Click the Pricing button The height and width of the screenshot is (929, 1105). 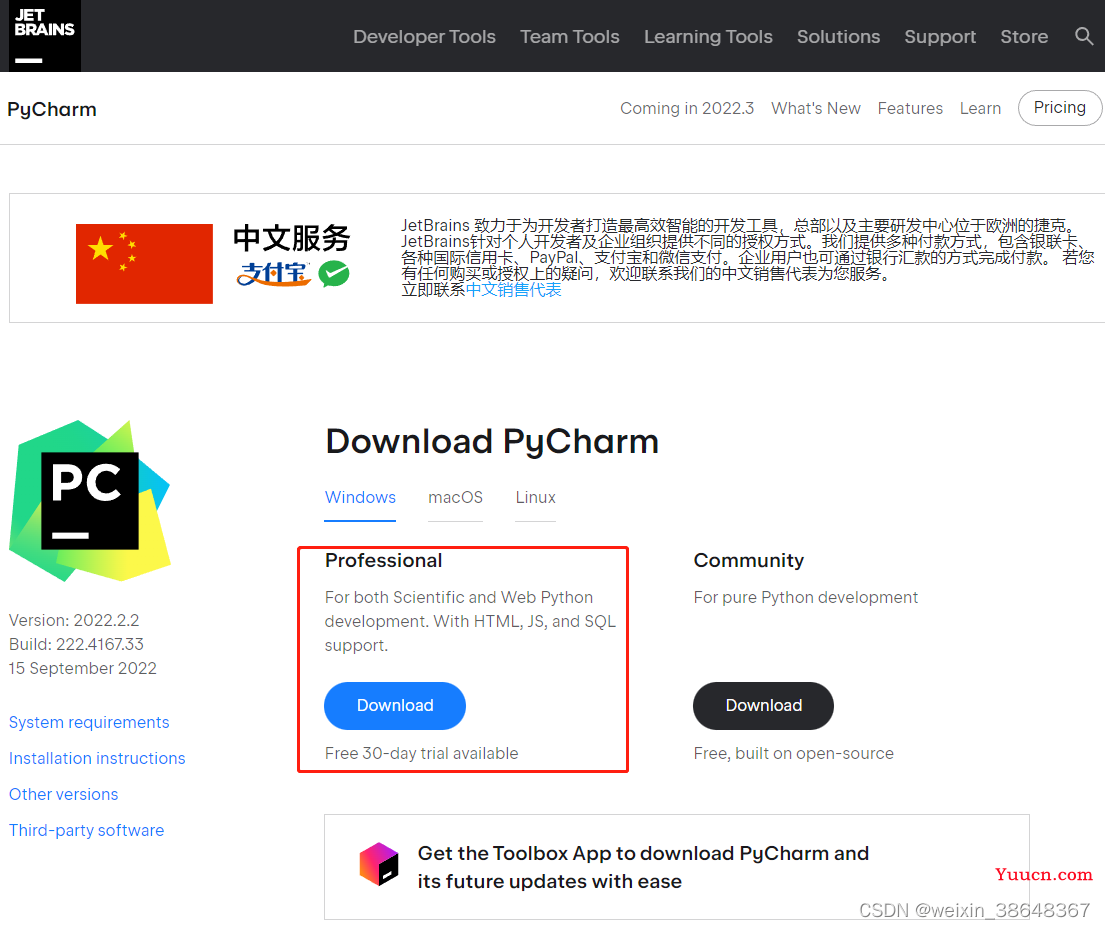(1060, 107)
